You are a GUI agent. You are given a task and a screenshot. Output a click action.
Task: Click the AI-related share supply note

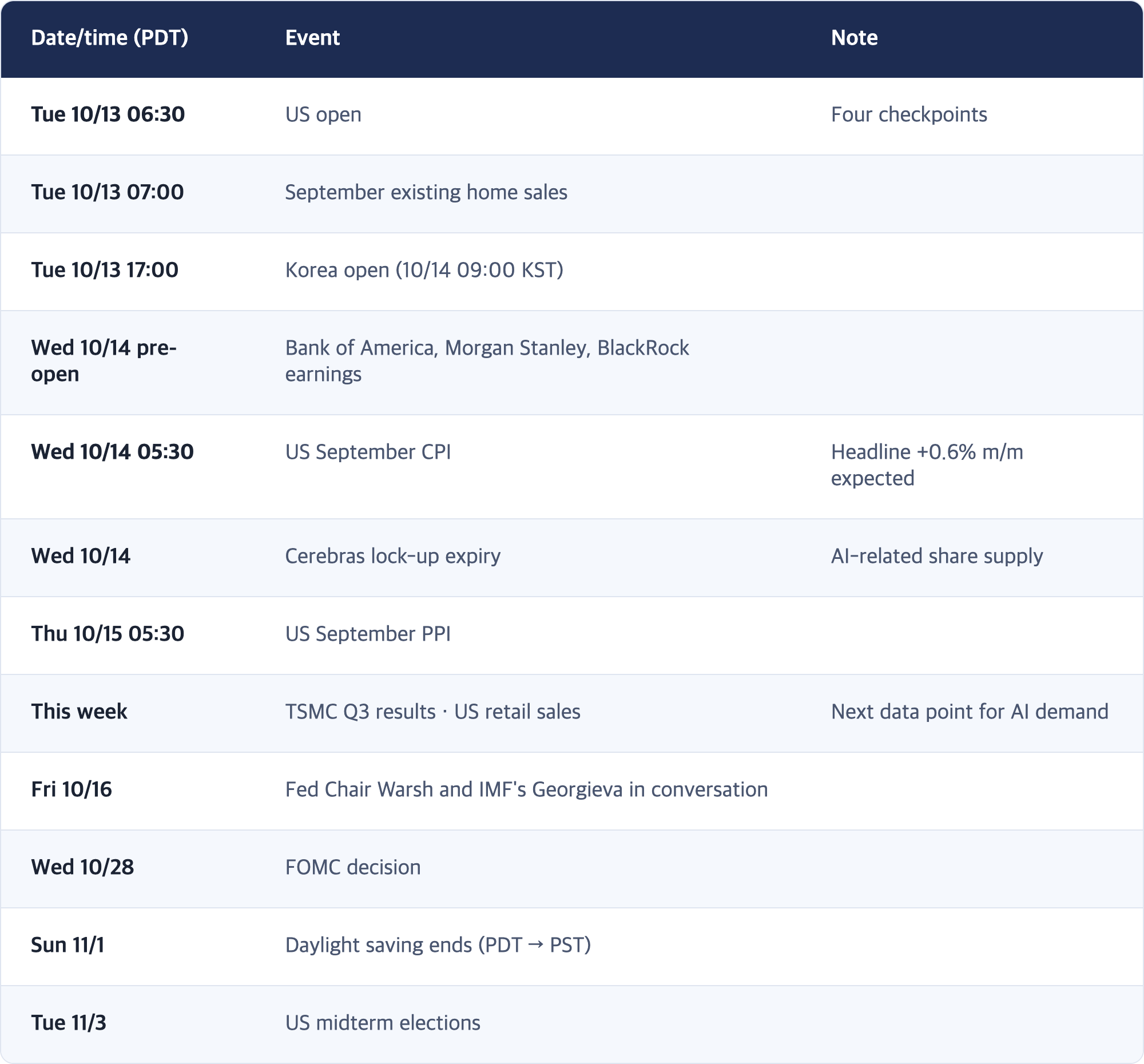click(936, 557)
